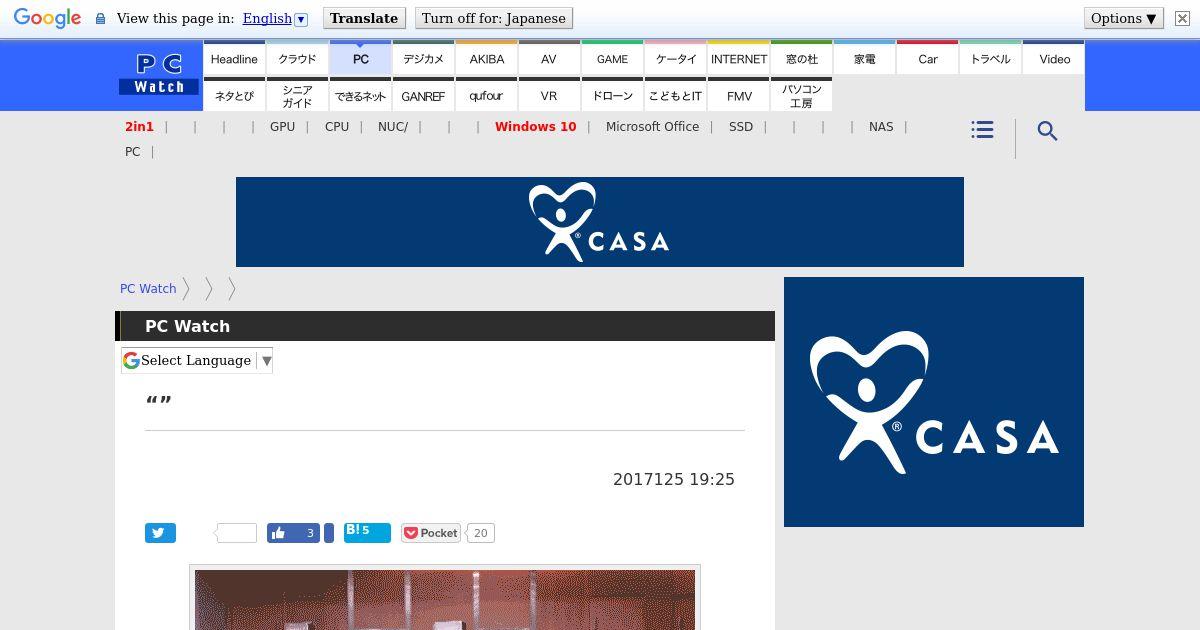Share article via Twitter bird button

click(x=160, y=533)
